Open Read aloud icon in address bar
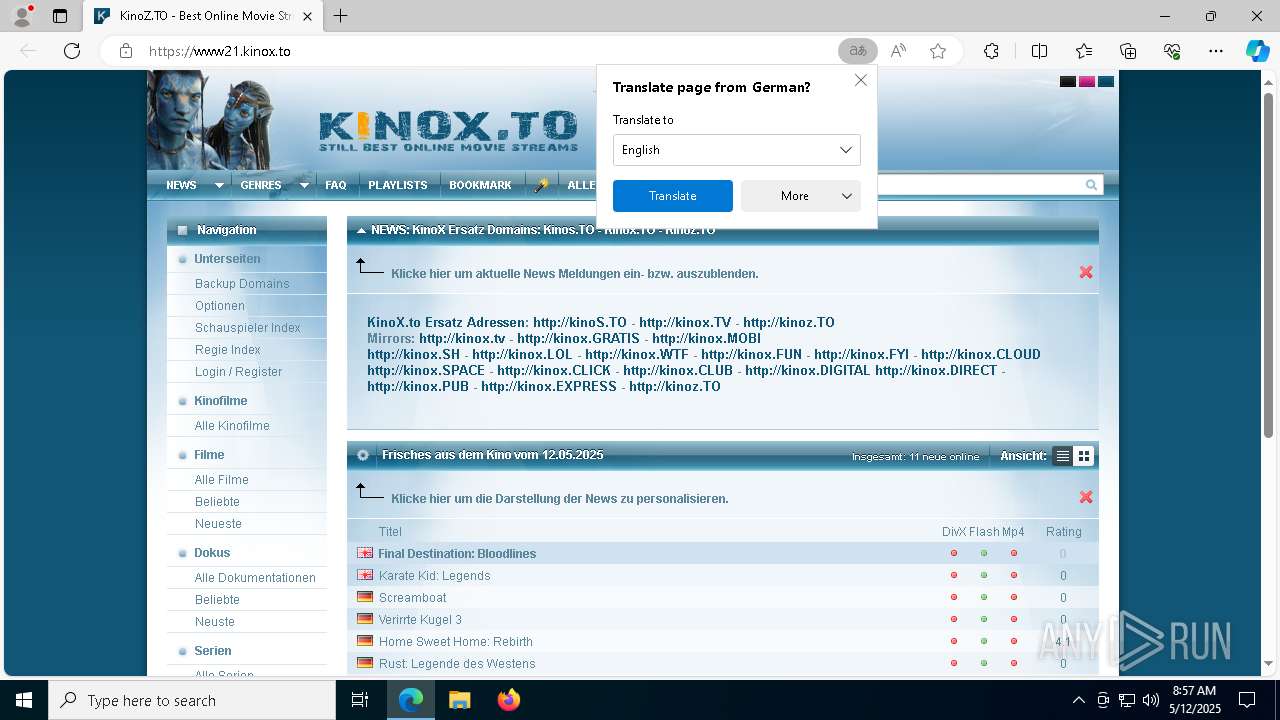1280x720 pixels. tap(898, 51)
